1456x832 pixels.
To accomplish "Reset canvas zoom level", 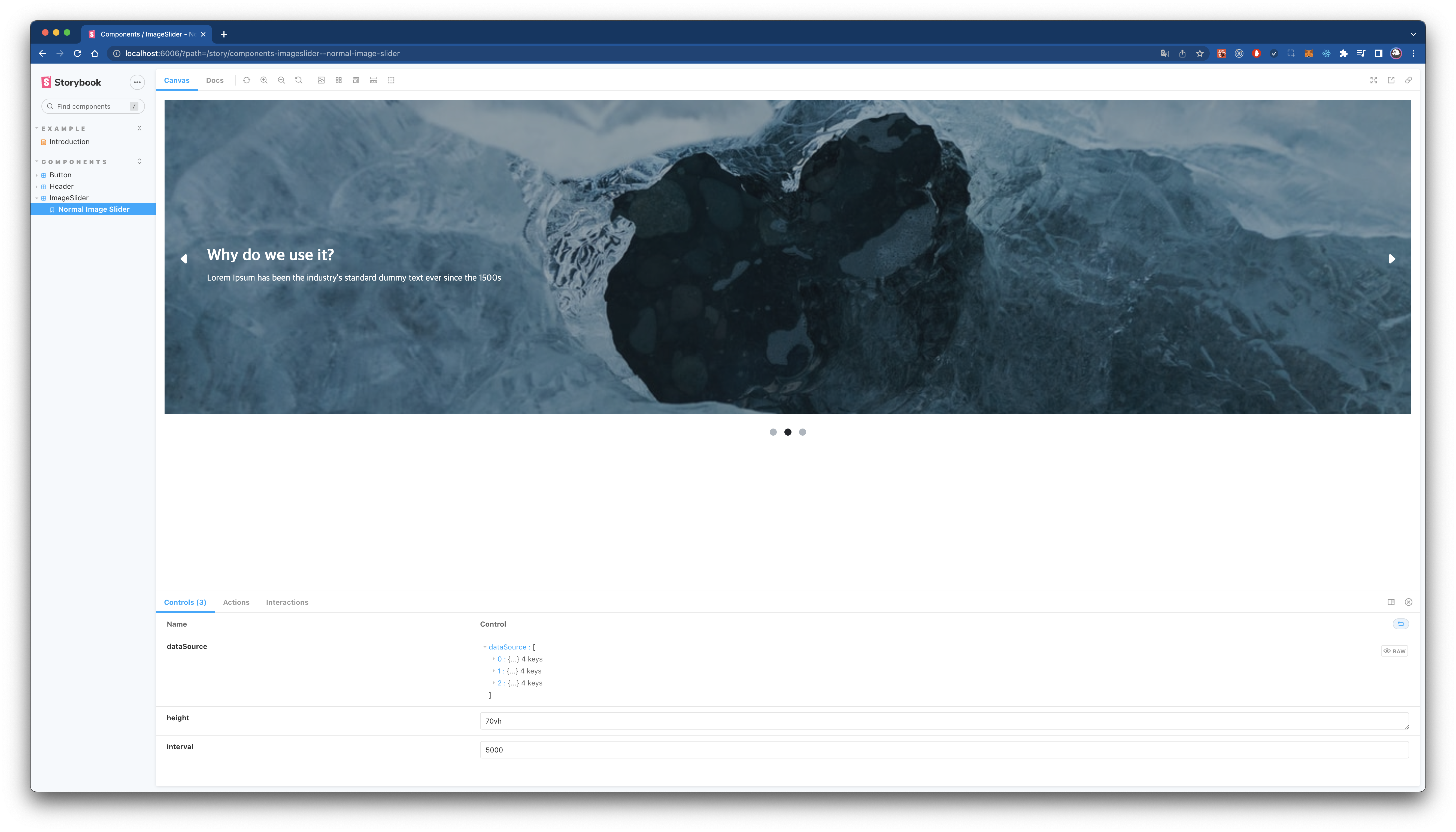I will pyautogui.click(x=299, y=81).
